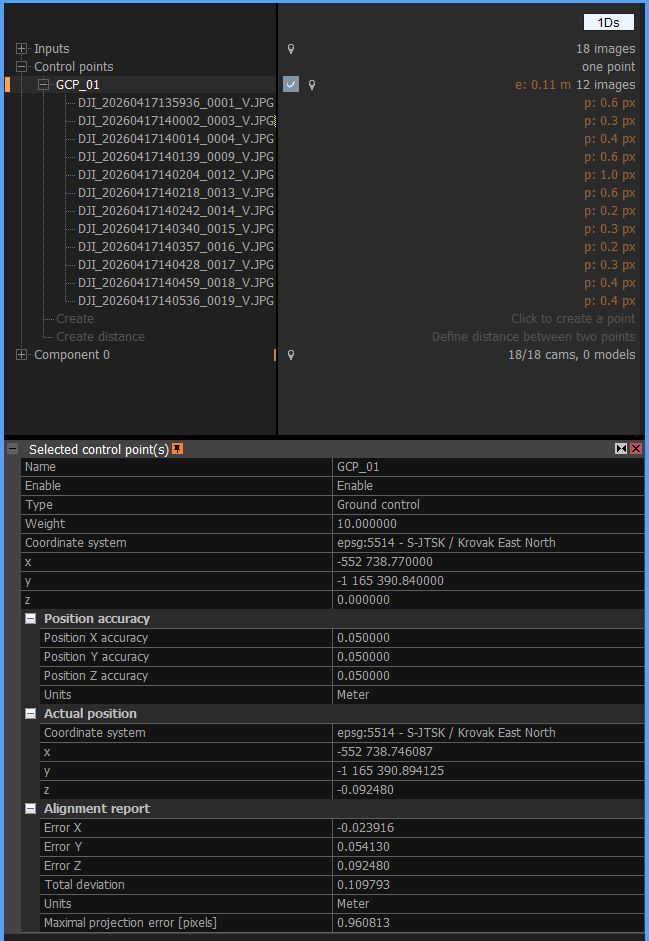Expand the Component 0 node
The image size is (649, 941).
click(21, 355)
